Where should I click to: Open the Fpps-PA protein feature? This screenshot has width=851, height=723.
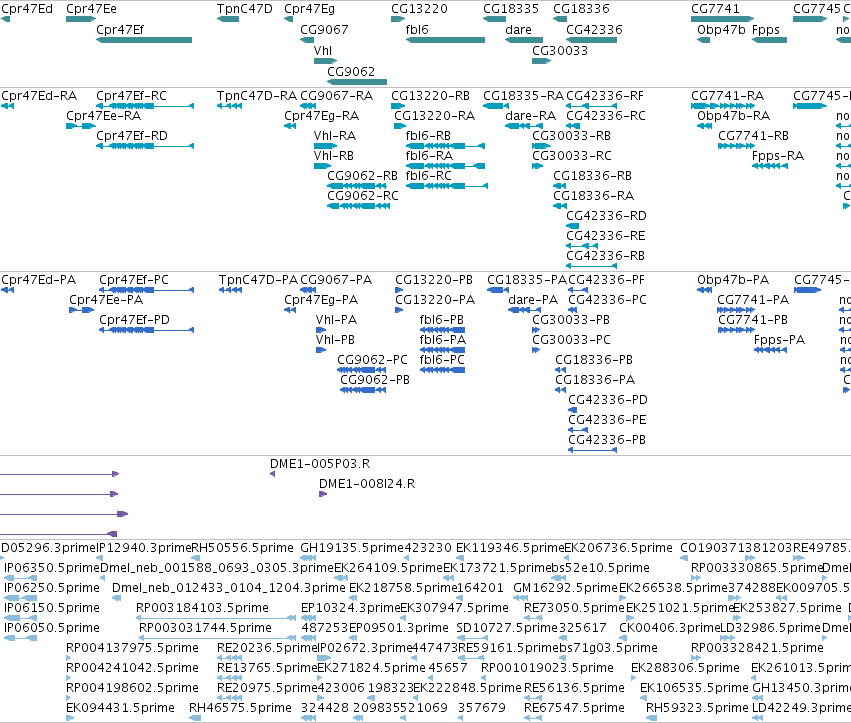(771, 350)
